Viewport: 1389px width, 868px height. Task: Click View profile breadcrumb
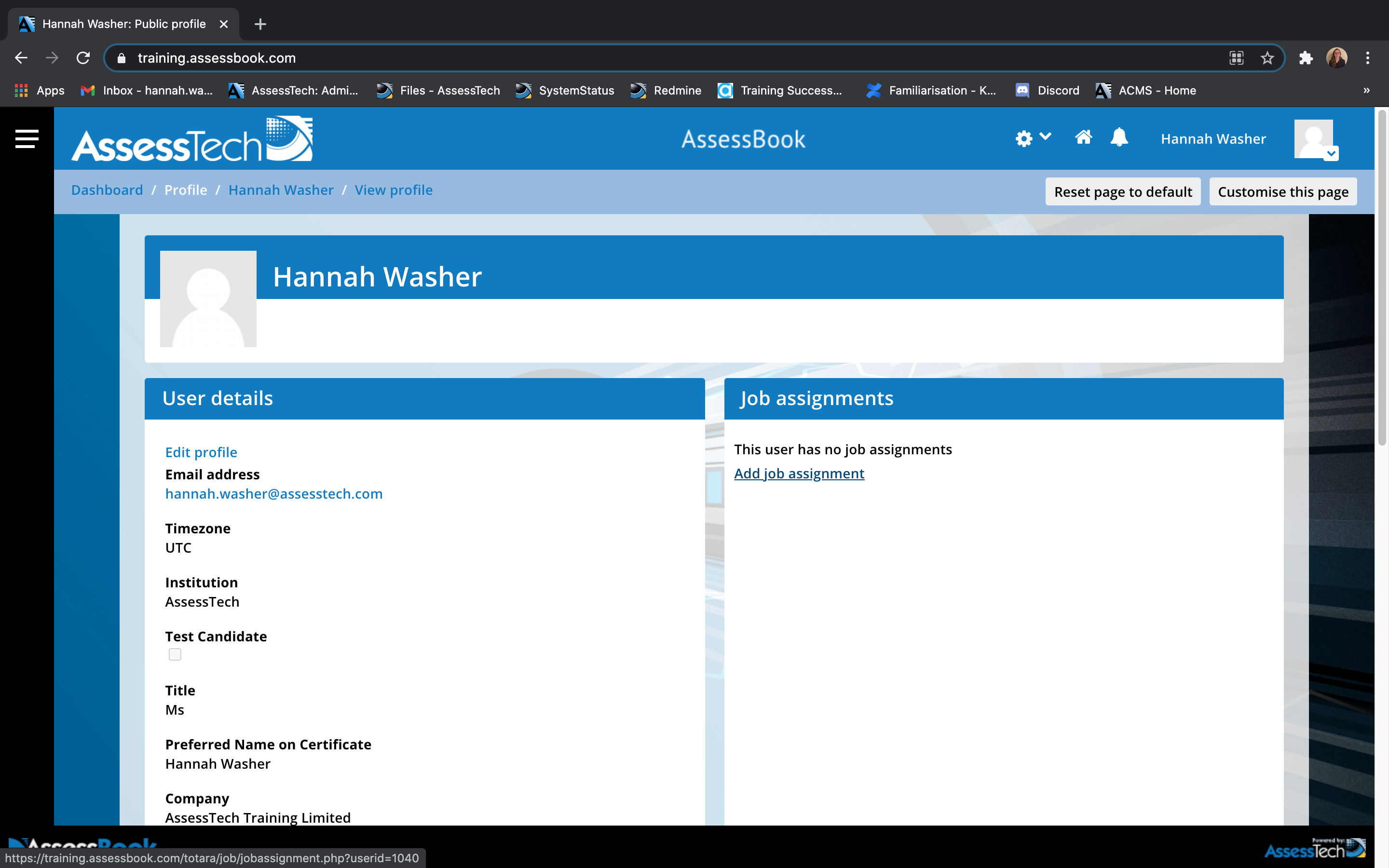click(394, 190)
